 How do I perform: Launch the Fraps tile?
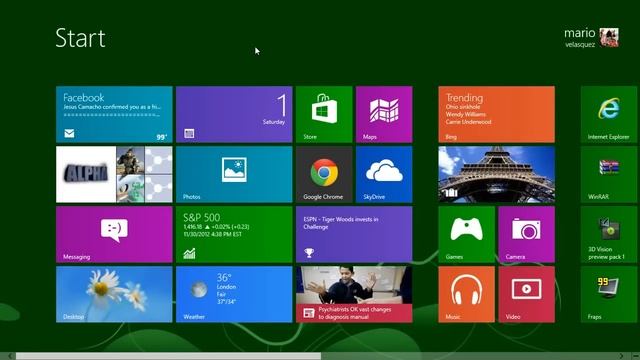(609, 294)
